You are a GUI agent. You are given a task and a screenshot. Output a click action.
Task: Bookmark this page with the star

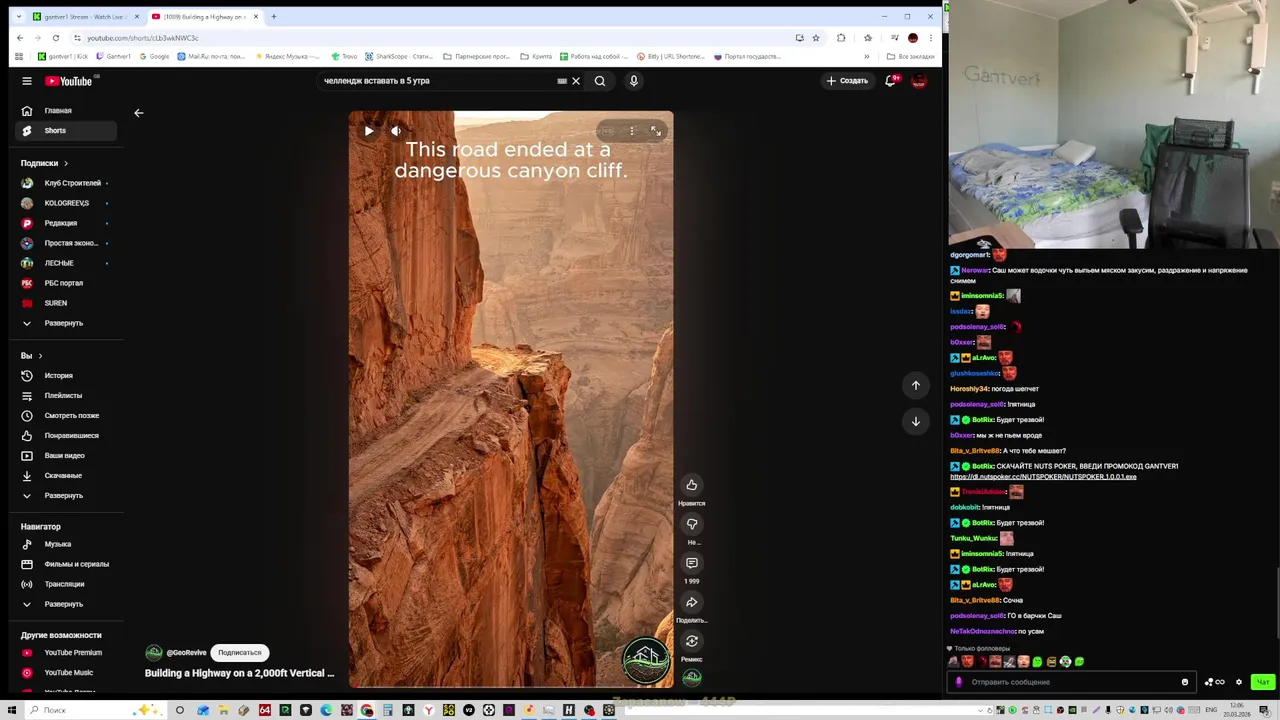point(816,38)
